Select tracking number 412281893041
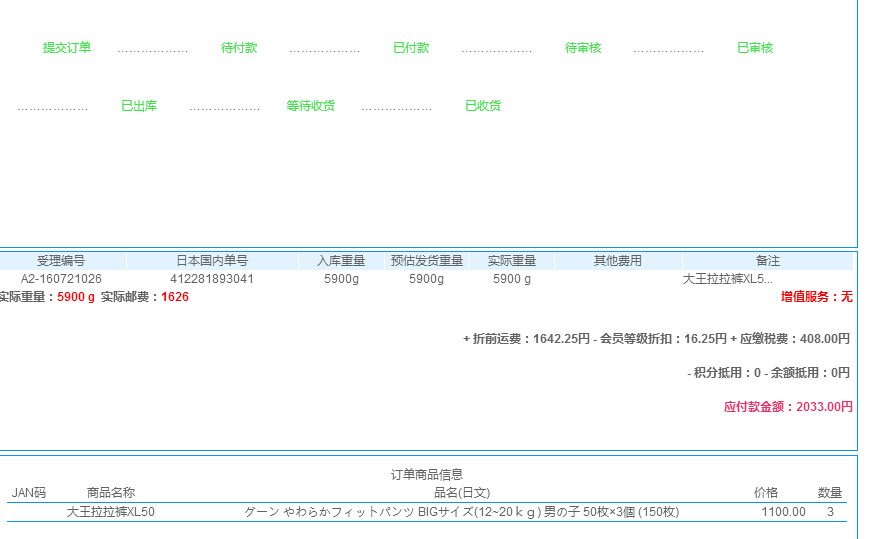This screenshot has height=539, width=880. pyautogui.click(x=212, y=278)
